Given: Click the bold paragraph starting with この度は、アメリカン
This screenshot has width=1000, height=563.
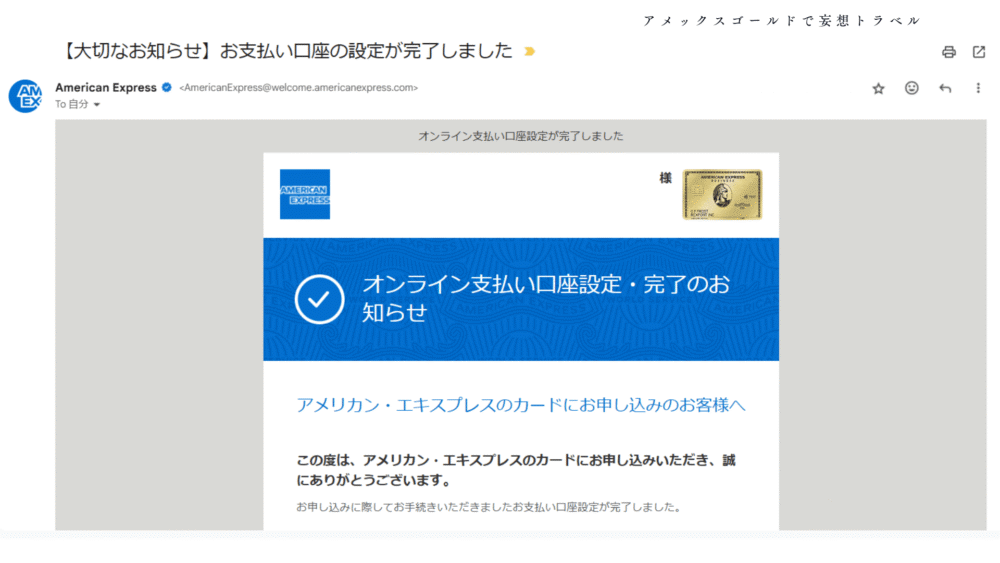Looking at the screenshot, I should click(516, 470).
